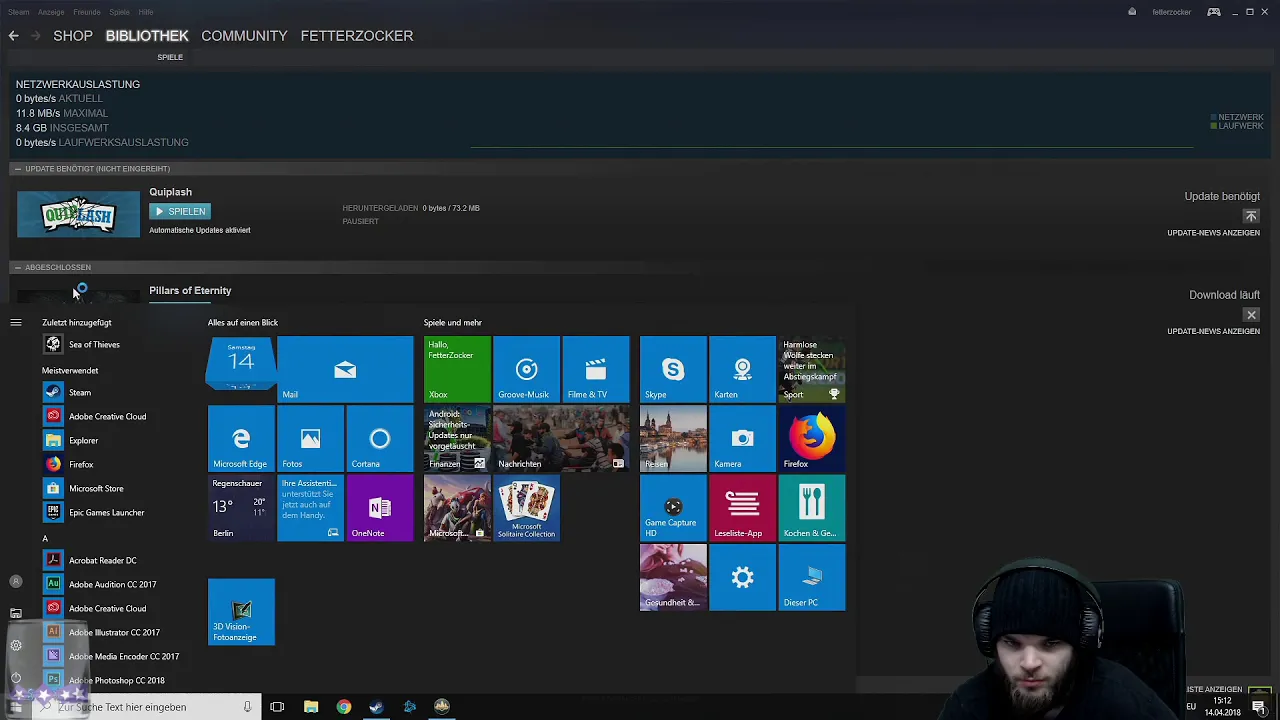Open the Firefox tile
The width and height of the screenshot is (1280, 720).
pos(811,439)
